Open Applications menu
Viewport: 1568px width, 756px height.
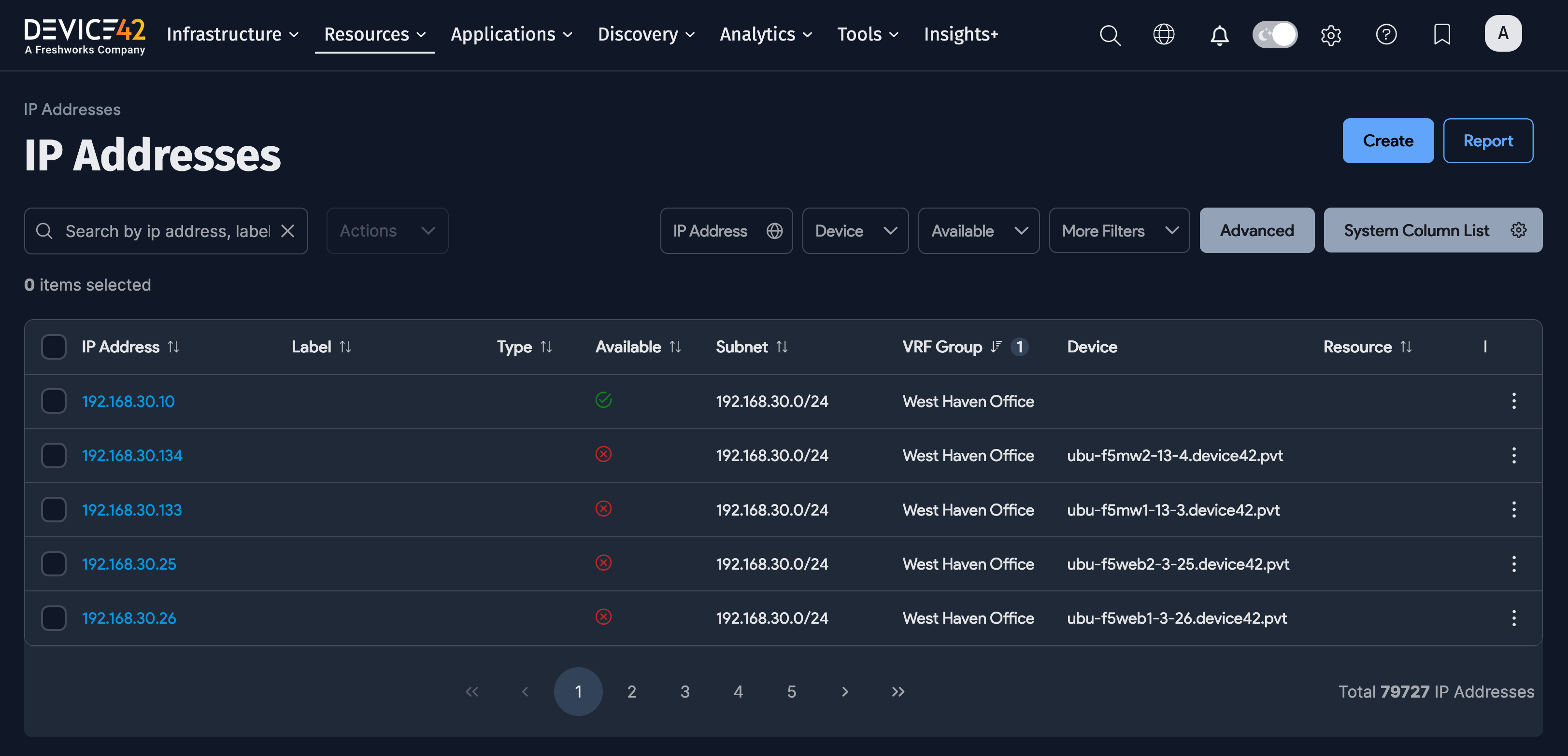point(511,34)
